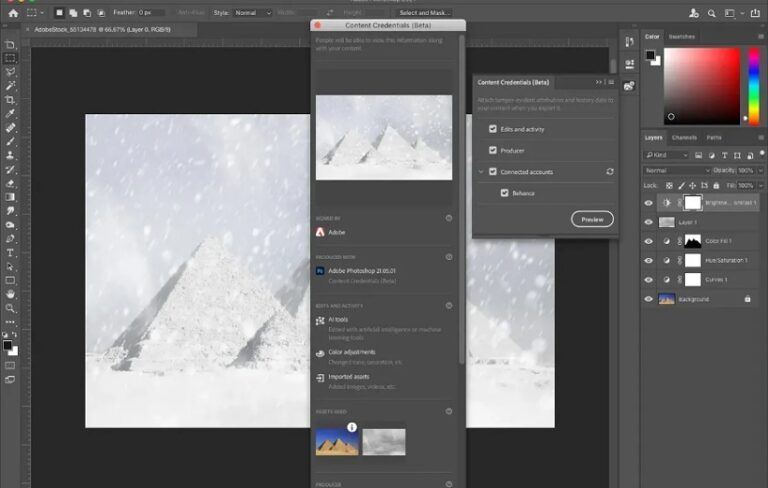Switch to the Channels tab

[x=684, y=137]
